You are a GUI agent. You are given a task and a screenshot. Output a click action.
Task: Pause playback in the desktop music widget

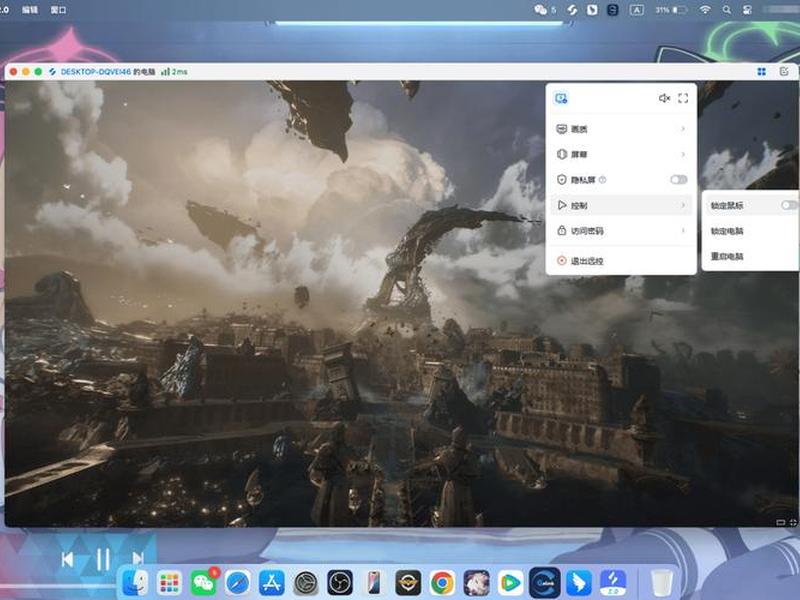(103, 559)
